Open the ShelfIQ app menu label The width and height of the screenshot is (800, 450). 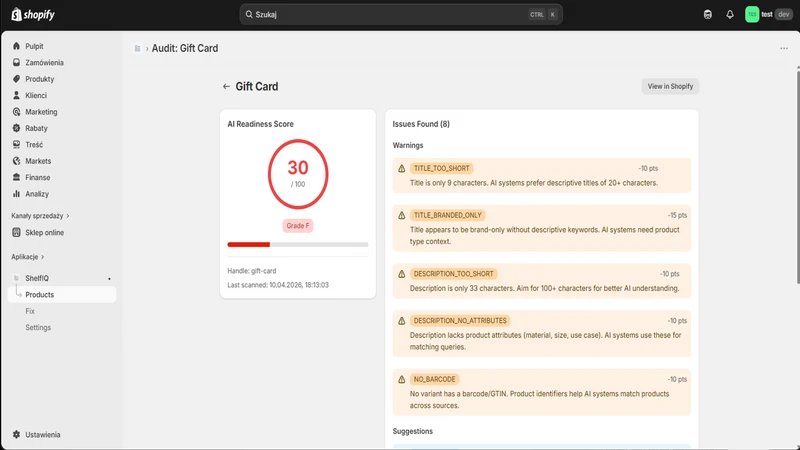37,278
